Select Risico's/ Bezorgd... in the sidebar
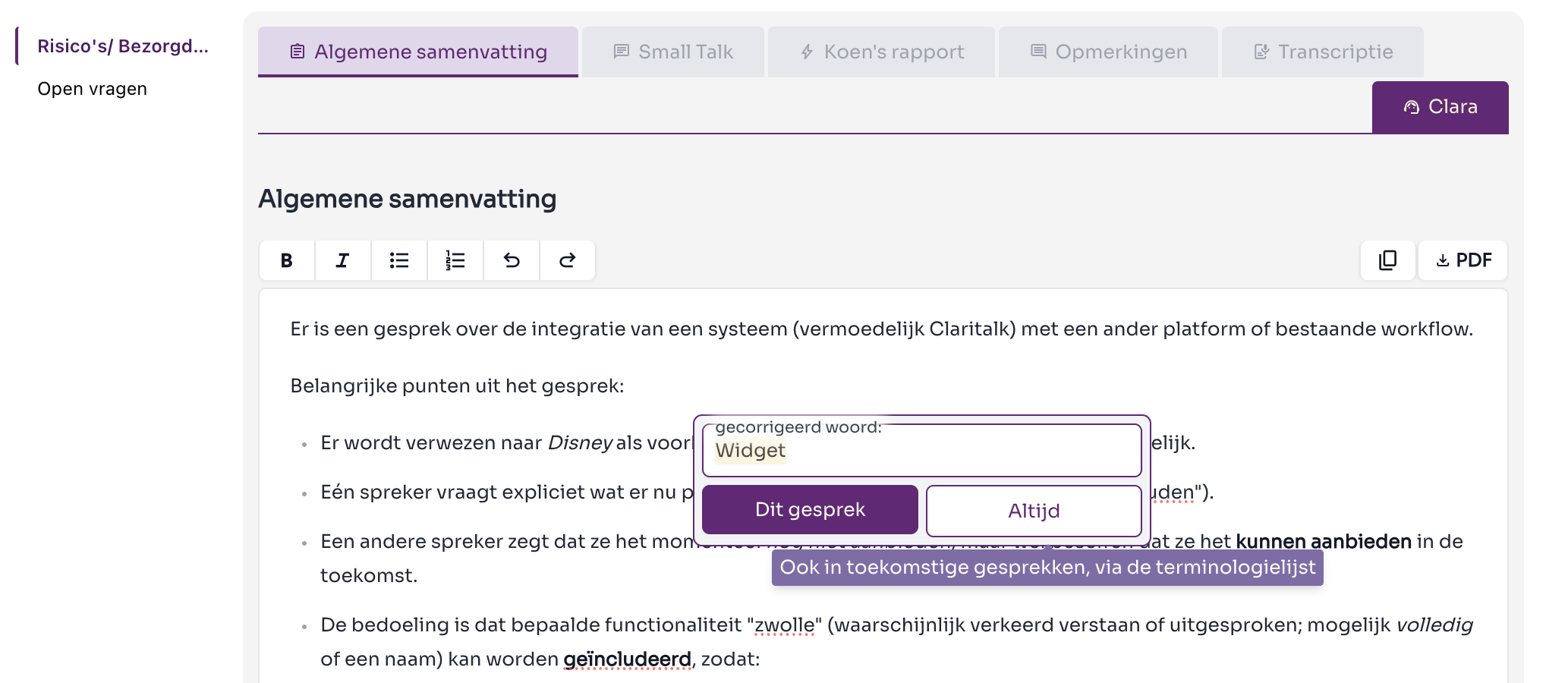The width and height of the screenshot is (1568, 683). tap(123, 46)
